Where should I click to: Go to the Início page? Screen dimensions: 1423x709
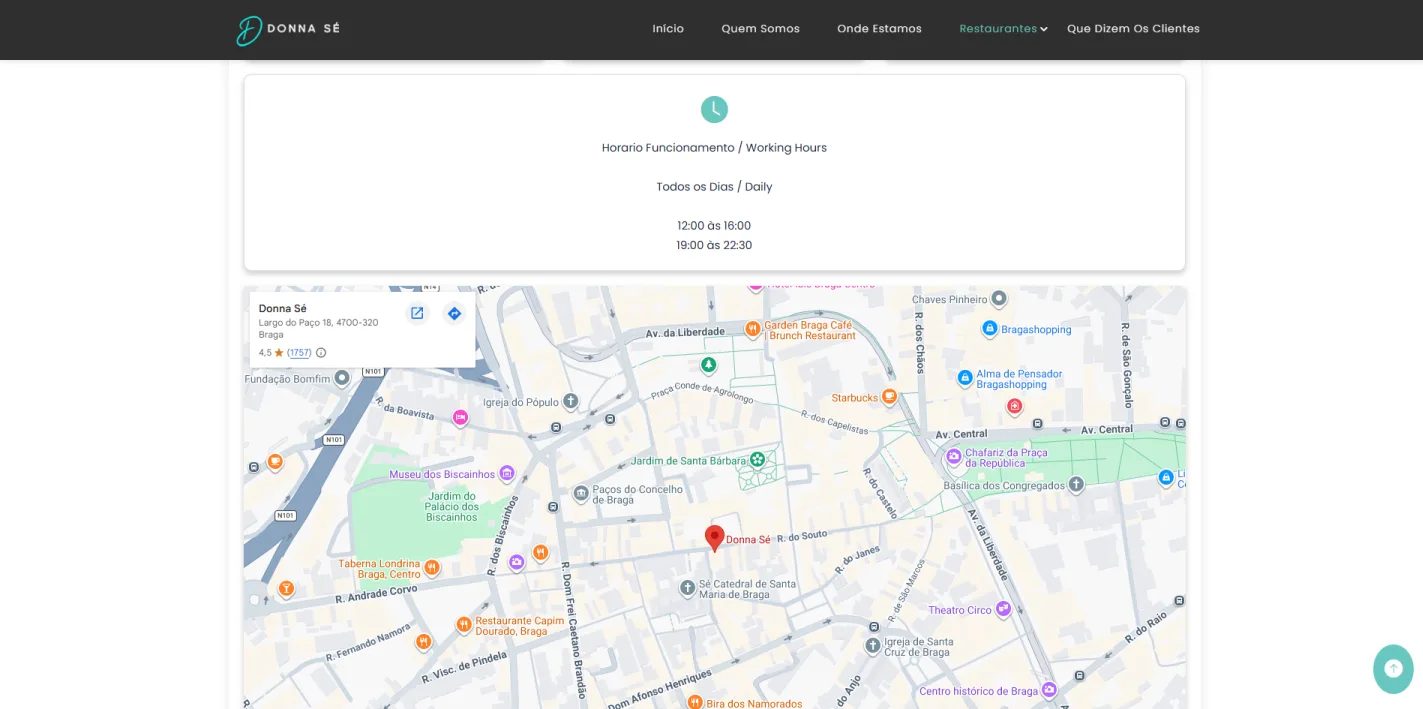[x=668, y=29]
